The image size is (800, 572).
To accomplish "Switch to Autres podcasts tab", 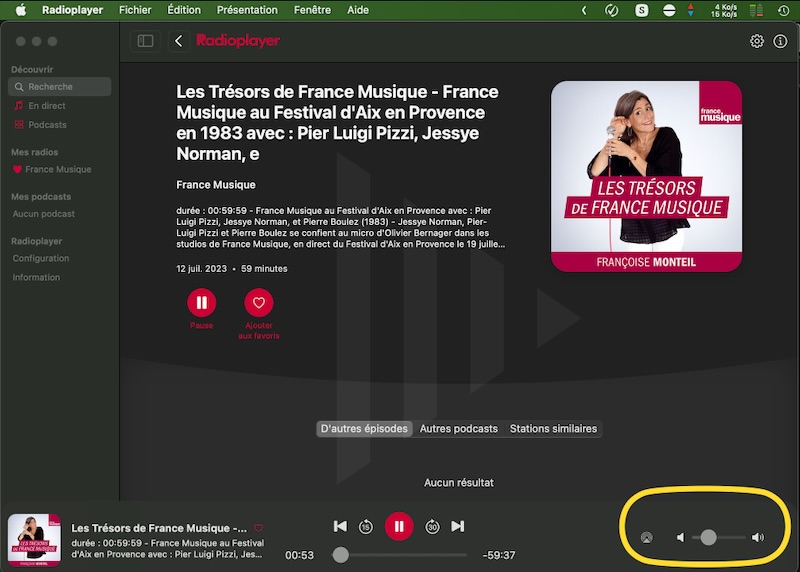I will coord(458,429).
